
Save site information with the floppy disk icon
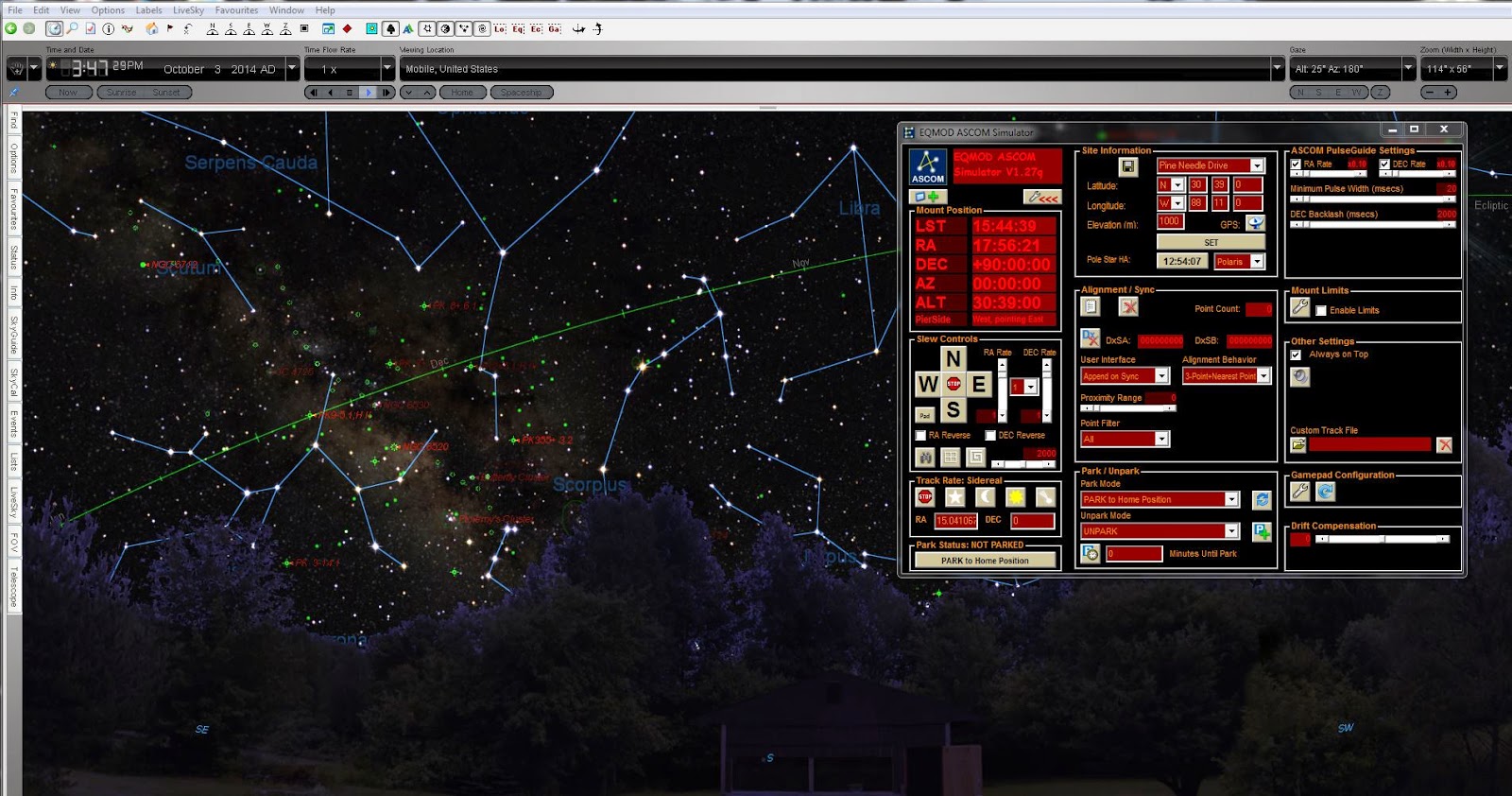[1128, 166]
